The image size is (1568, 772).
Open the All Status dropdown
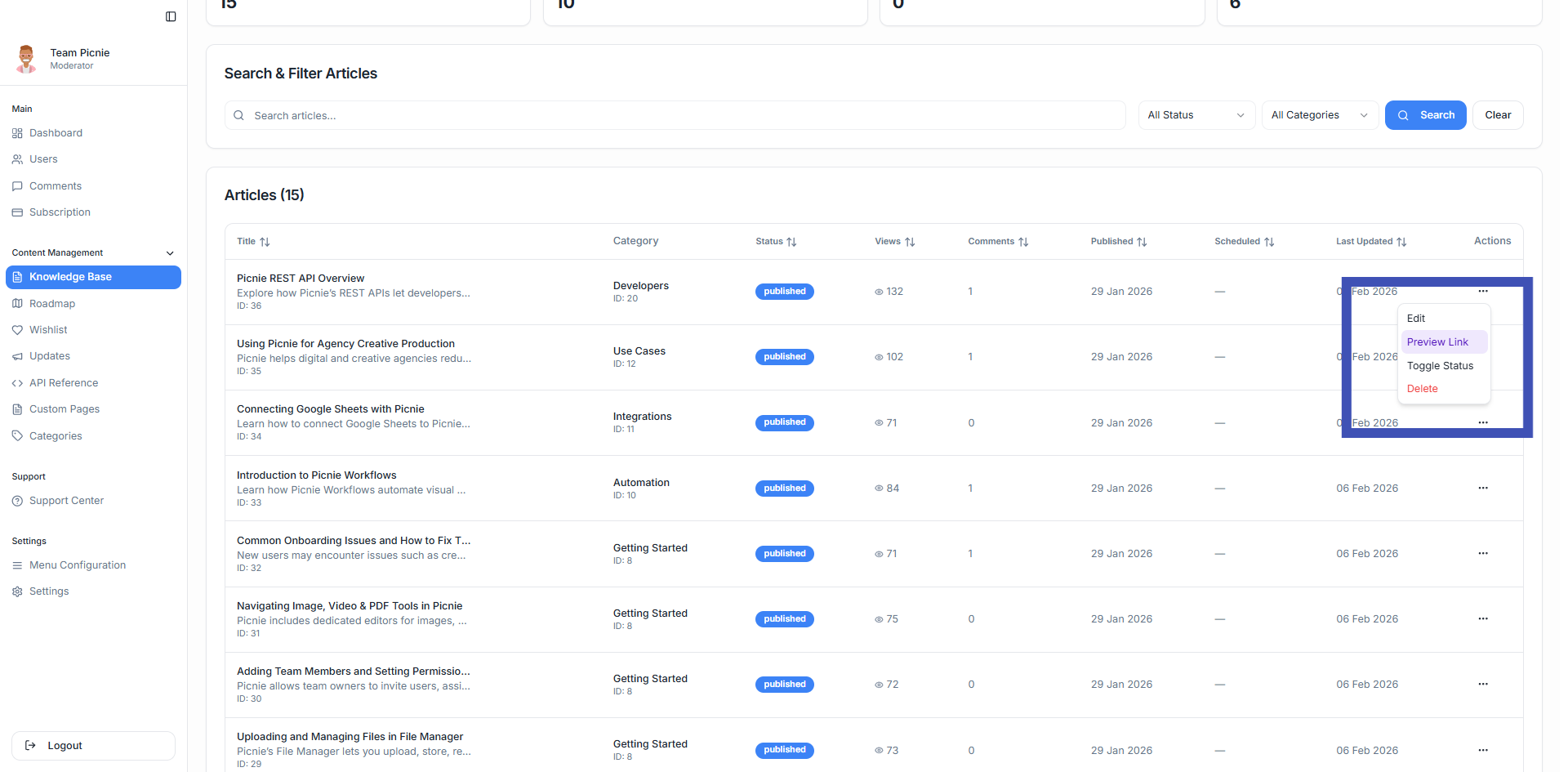1196,115
